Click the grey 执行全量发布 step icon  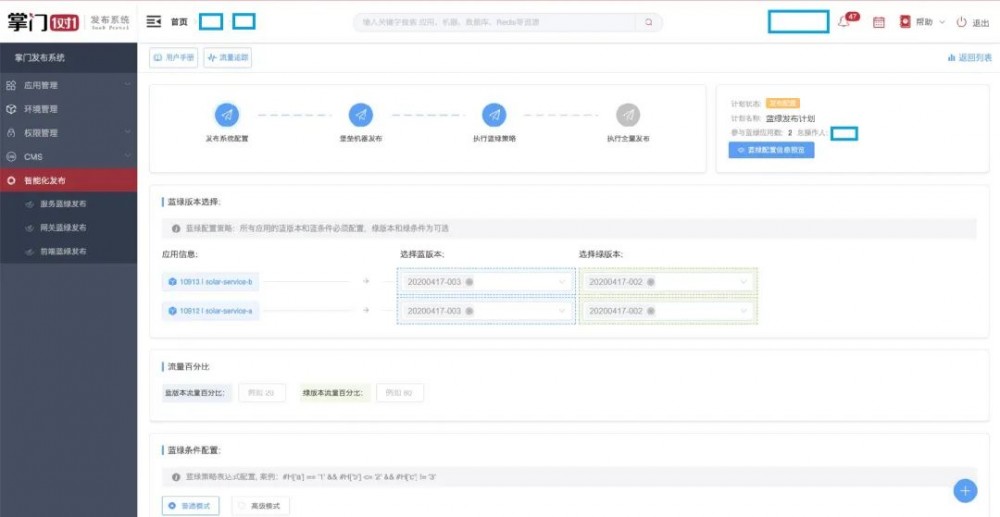pos(628,115)
